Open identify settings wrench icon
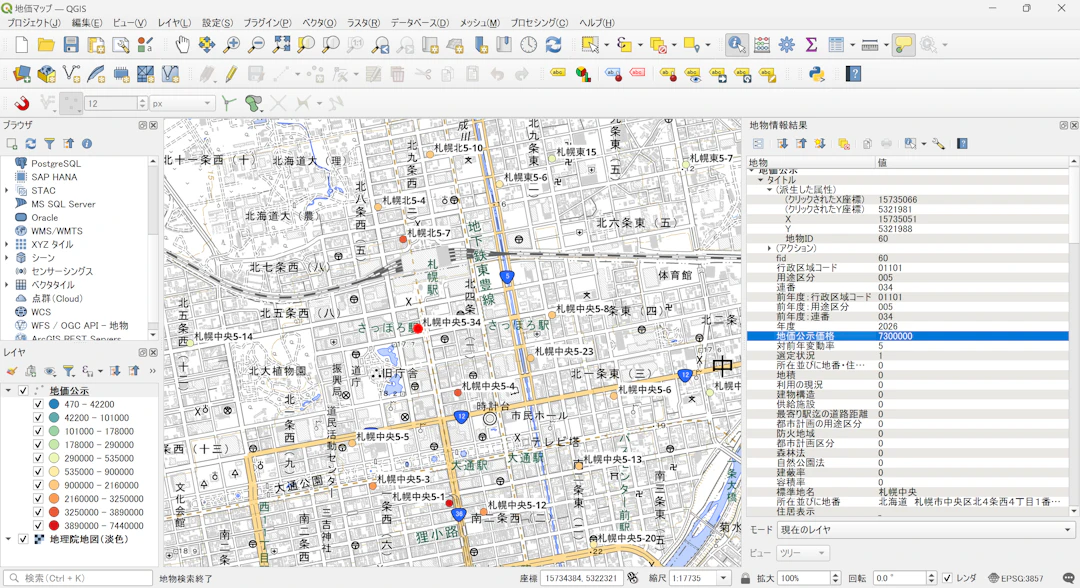Viewport: 1080px width, 588px height. click(938, 143)
